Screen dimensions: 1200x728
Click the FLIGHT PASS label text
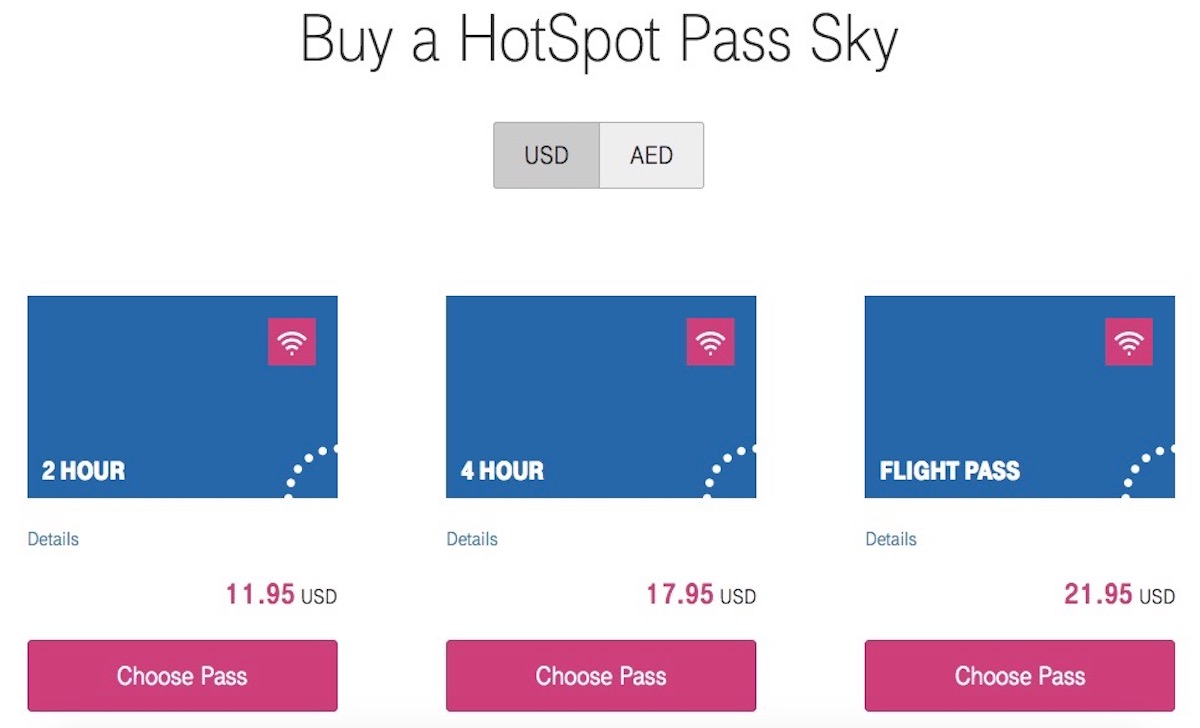point(950,471)
